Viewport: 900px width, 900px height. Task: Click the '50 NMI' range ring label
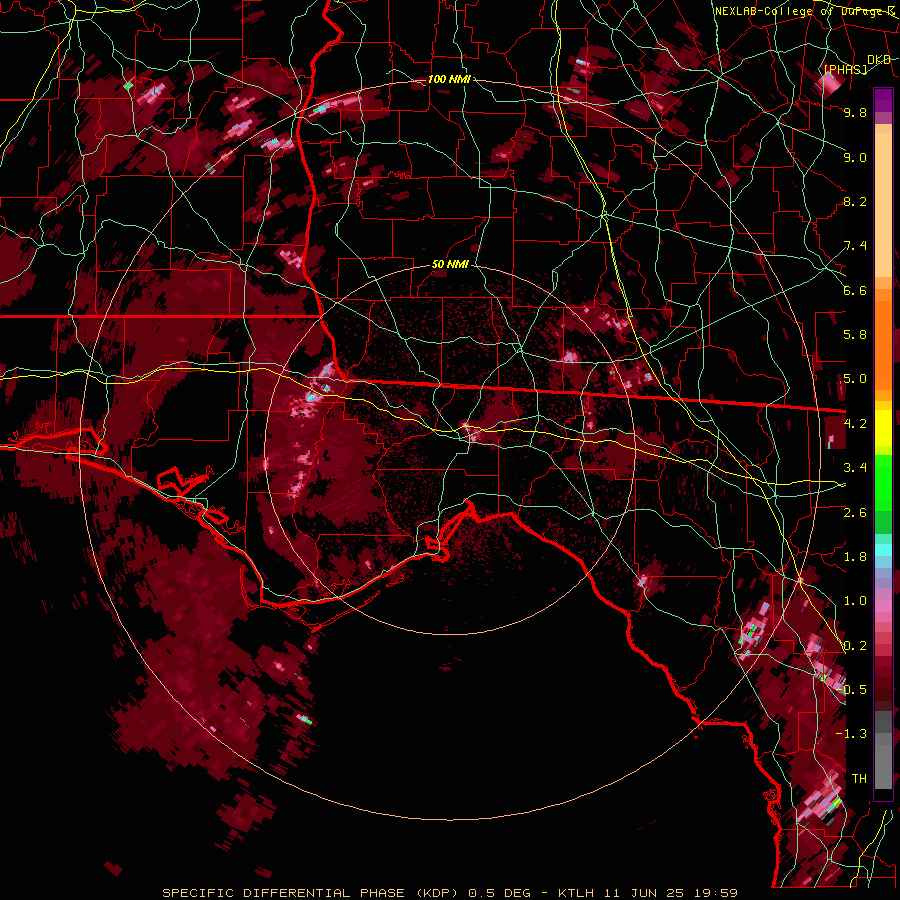[450, 264]
